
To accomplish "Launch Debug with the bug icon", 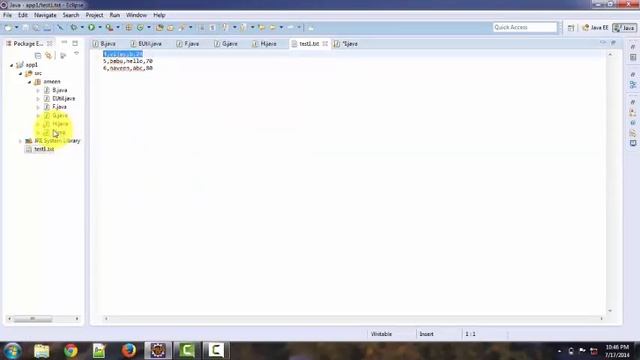I will tap(73, 28).
